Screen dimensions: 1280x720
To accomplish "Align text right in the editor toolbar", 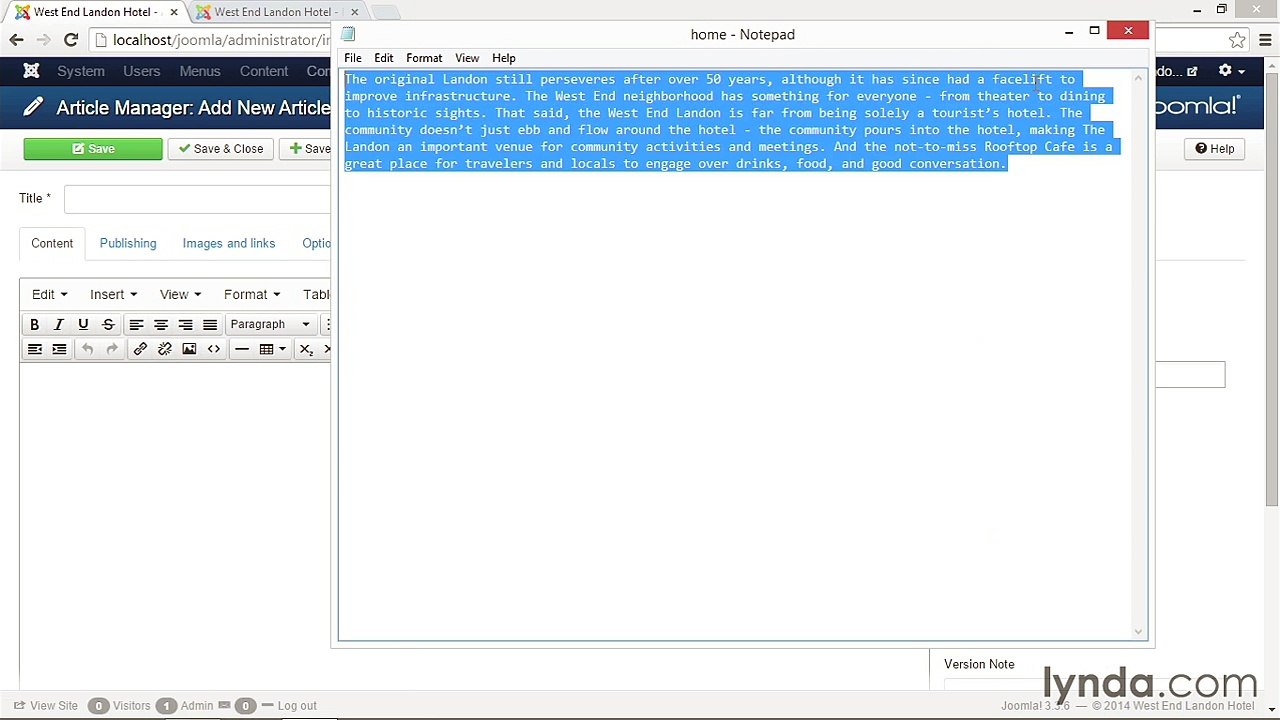I will 185,324.
